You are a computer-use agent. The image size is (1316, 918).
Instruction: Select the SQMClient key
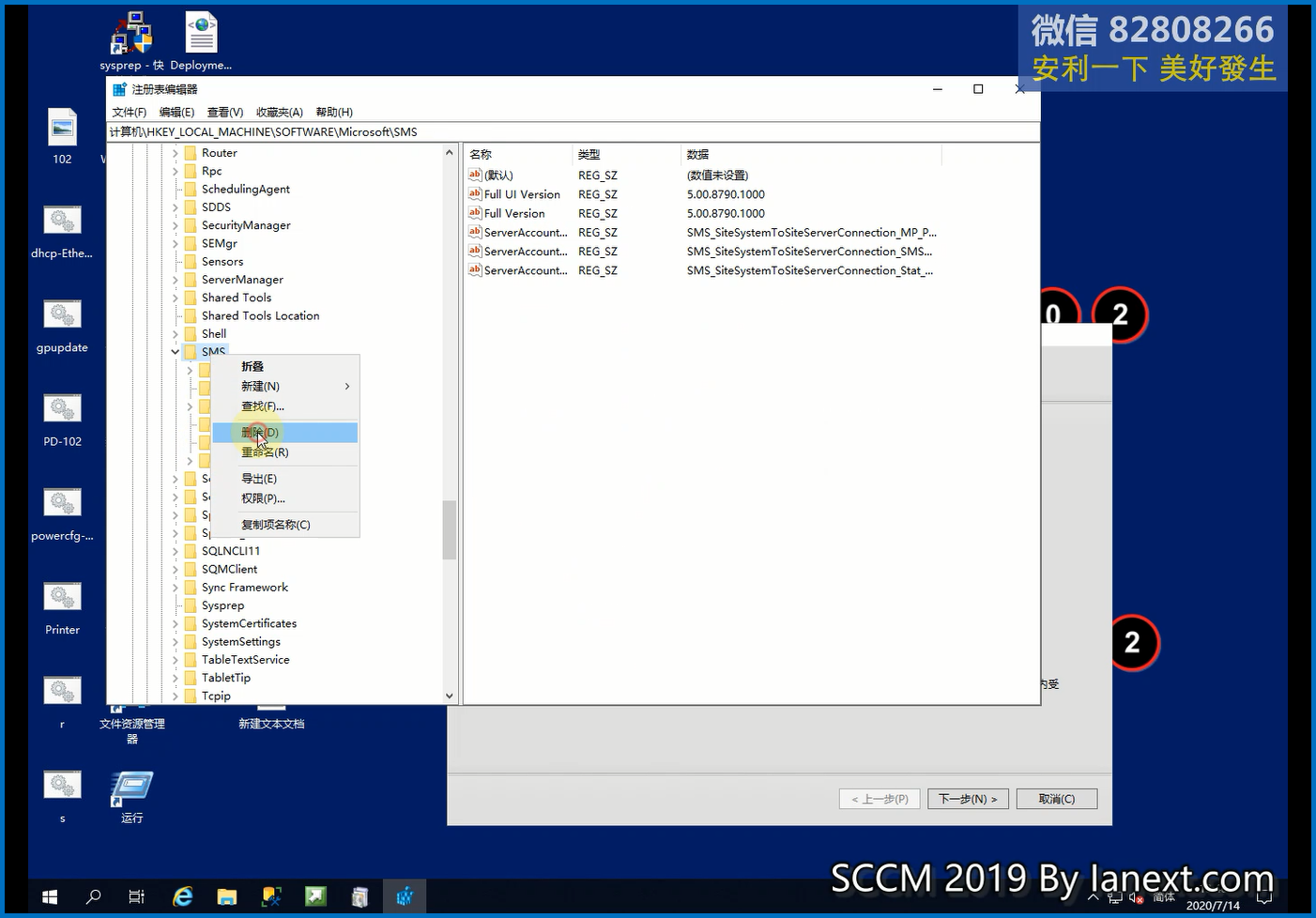click(x=229, y=569)
